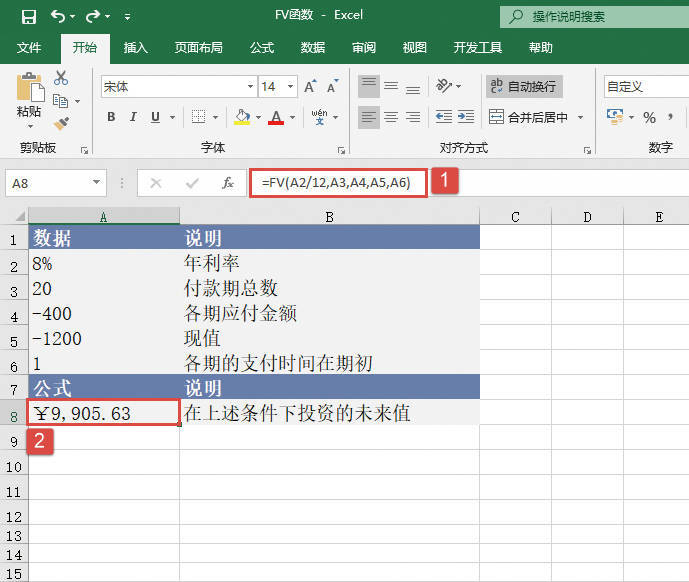Click the Insert Function fx icon
This screenshot has width=689, height=582.
227,183
